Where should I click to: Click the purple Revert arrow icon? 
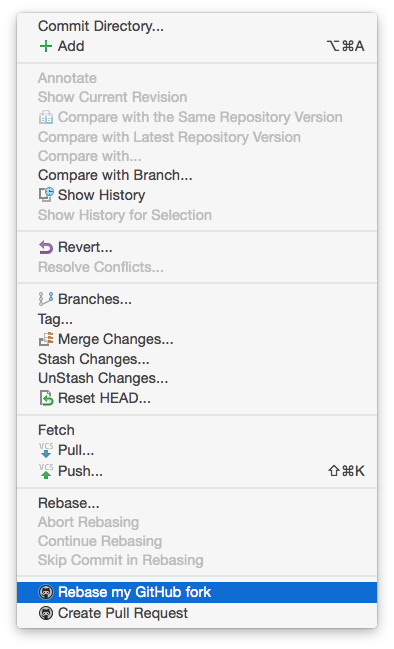(46, 248)
